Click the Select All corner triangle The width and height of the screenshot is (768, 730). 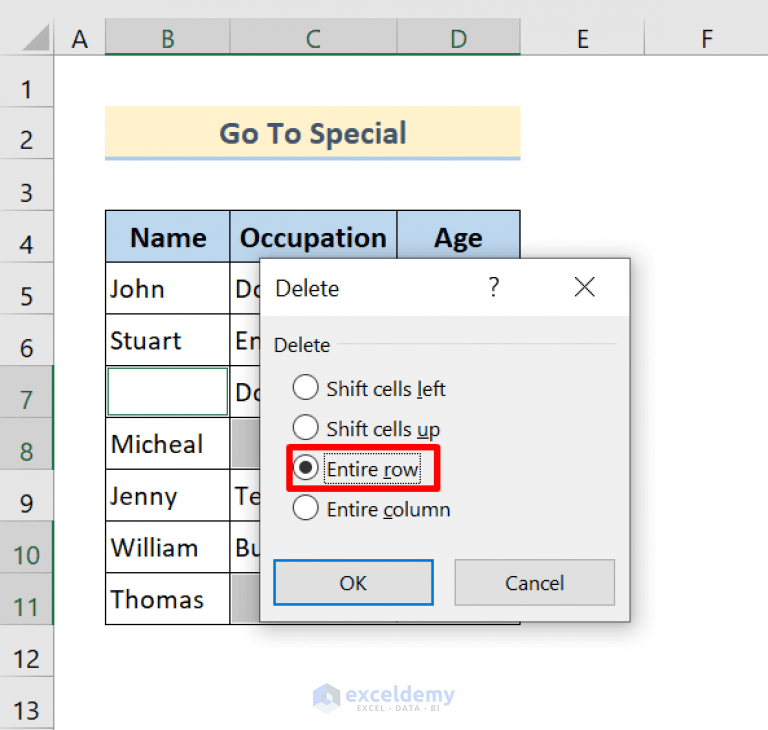coord(36,38)
